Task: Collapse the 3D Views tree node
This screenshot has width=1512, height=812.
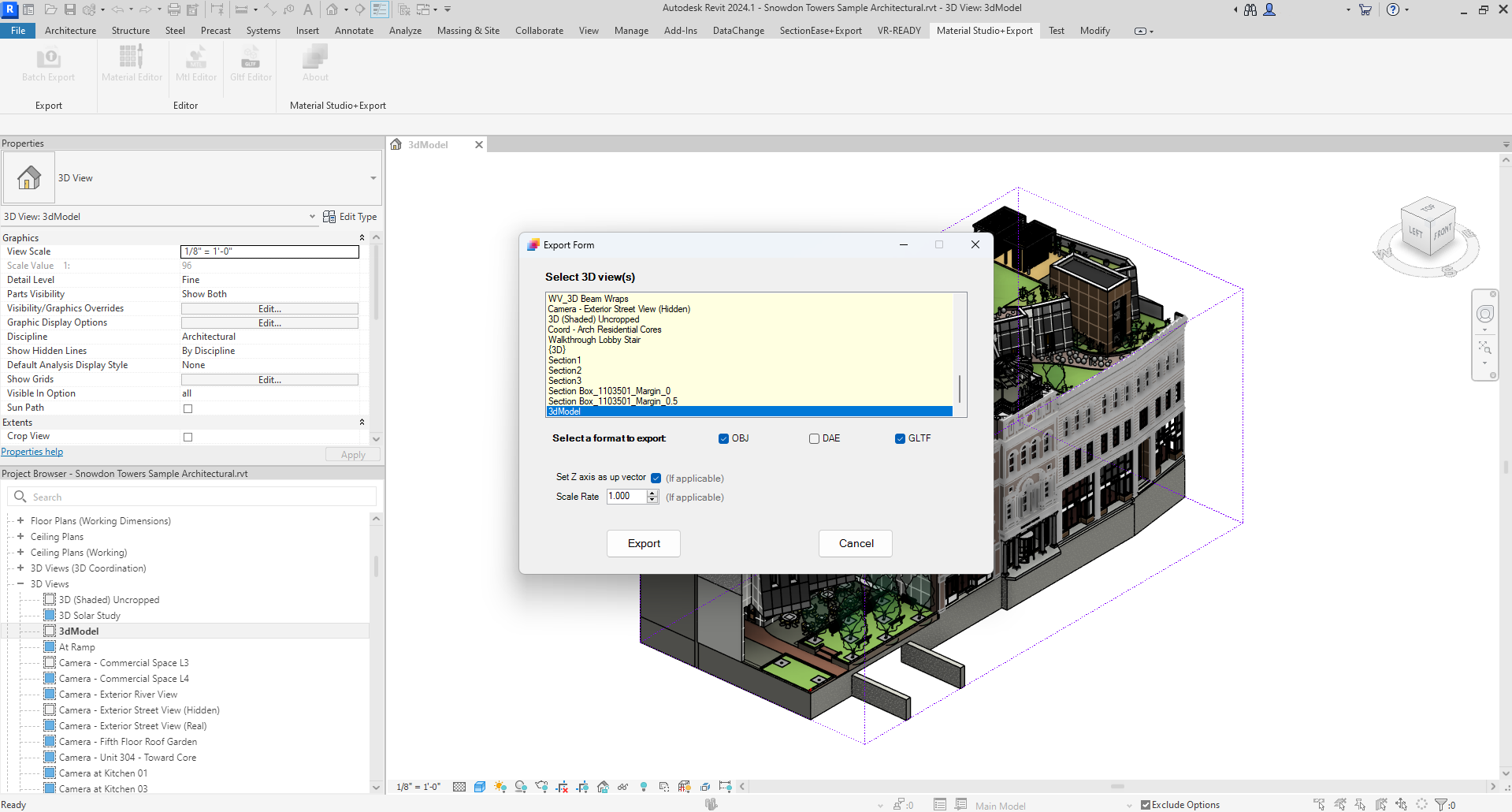Action: [x=20, y=584]
